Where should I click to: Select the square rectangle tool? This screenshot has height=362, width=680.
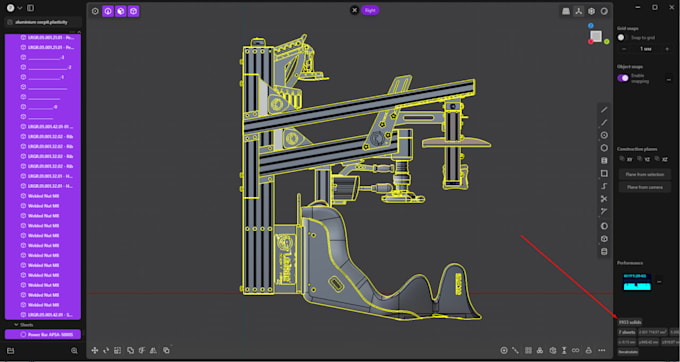pyautogui.click(x=604, y=173)
